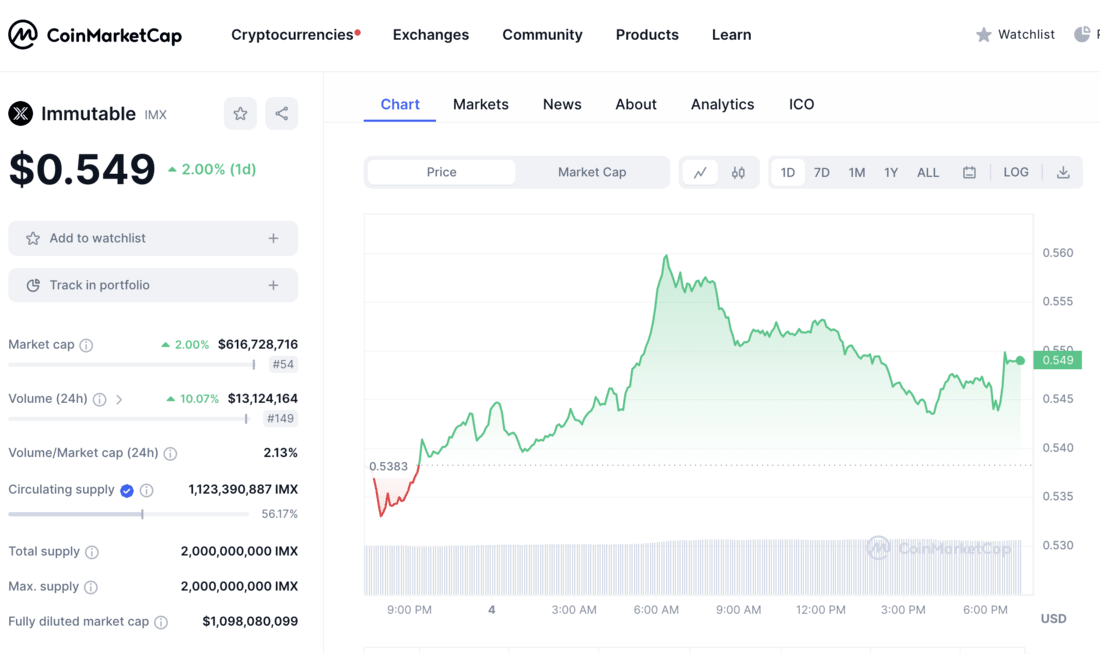This screenshot has height=654, width=1100.
Task: Select the ALL time range
Action: [x=928, y=173]
